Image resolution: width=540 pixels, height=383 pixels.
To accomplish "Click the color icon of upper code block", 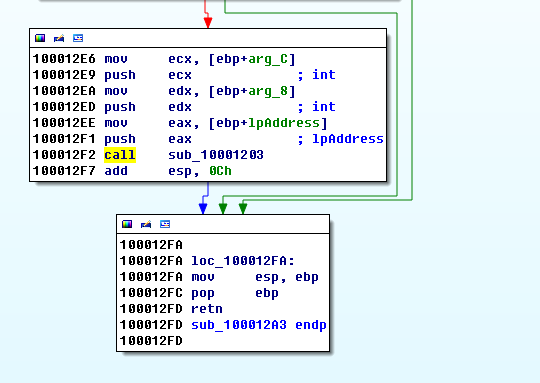I will [x=40, y=38].
